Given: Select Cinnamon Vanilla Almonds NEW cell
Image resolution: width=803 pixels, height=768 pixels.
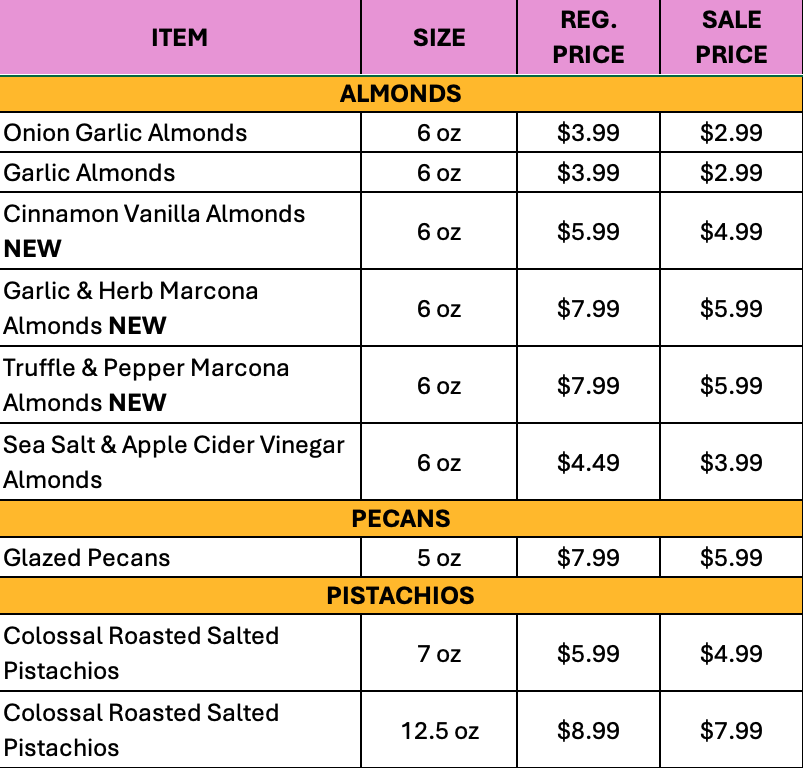Looking at the screenshot, I should pyautogui.click(x=180, y=231).
